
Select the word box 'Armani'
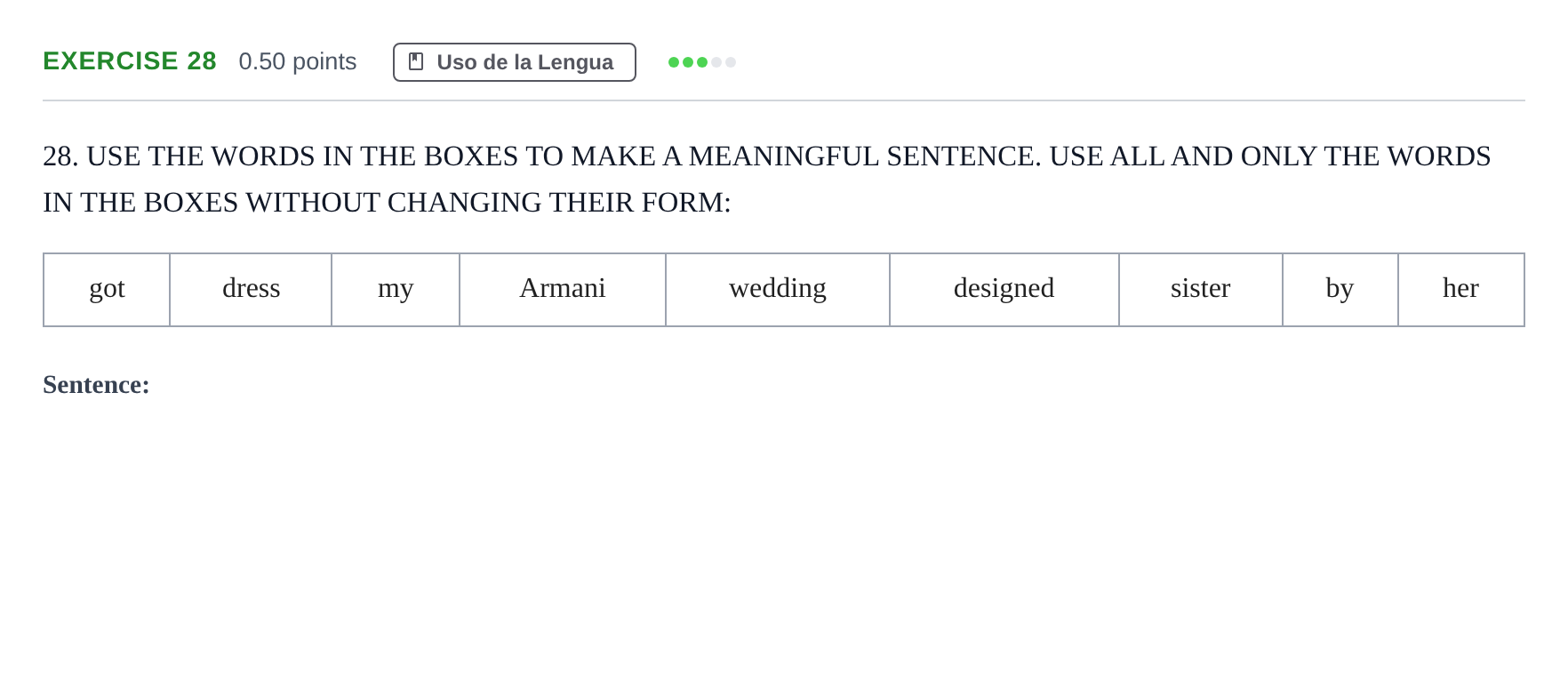(563, 290)
